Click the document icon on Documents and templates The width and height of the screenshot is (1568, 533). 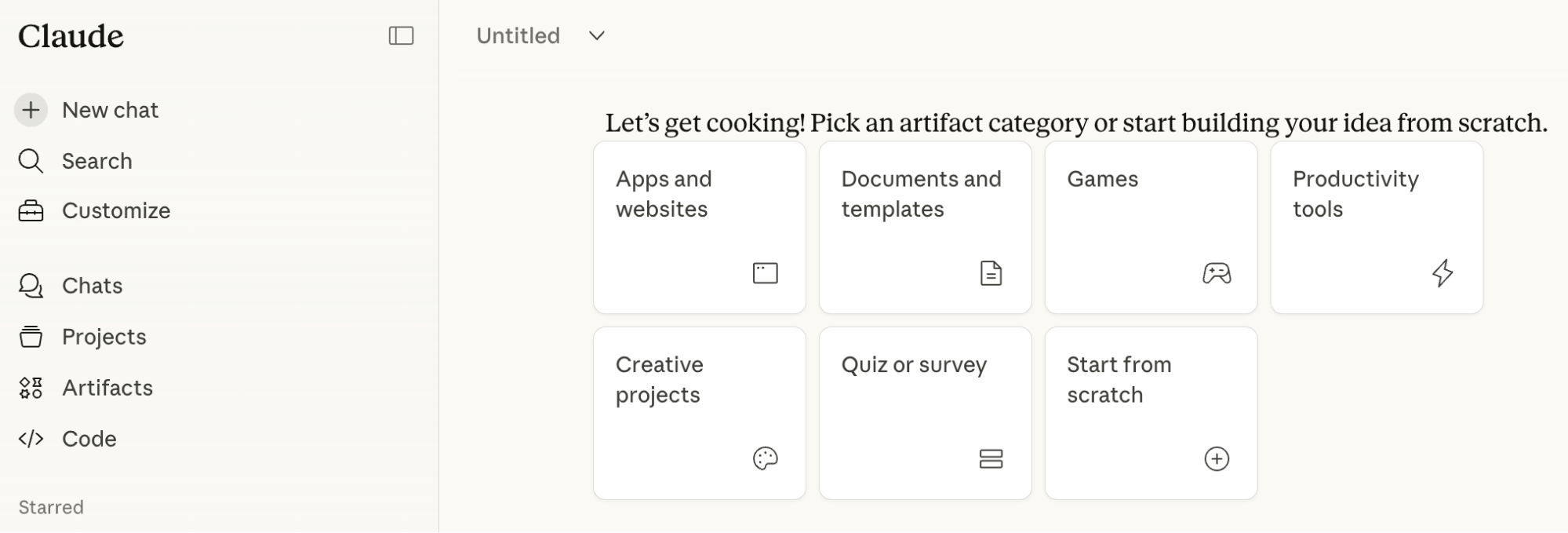(x=991, y=273)
